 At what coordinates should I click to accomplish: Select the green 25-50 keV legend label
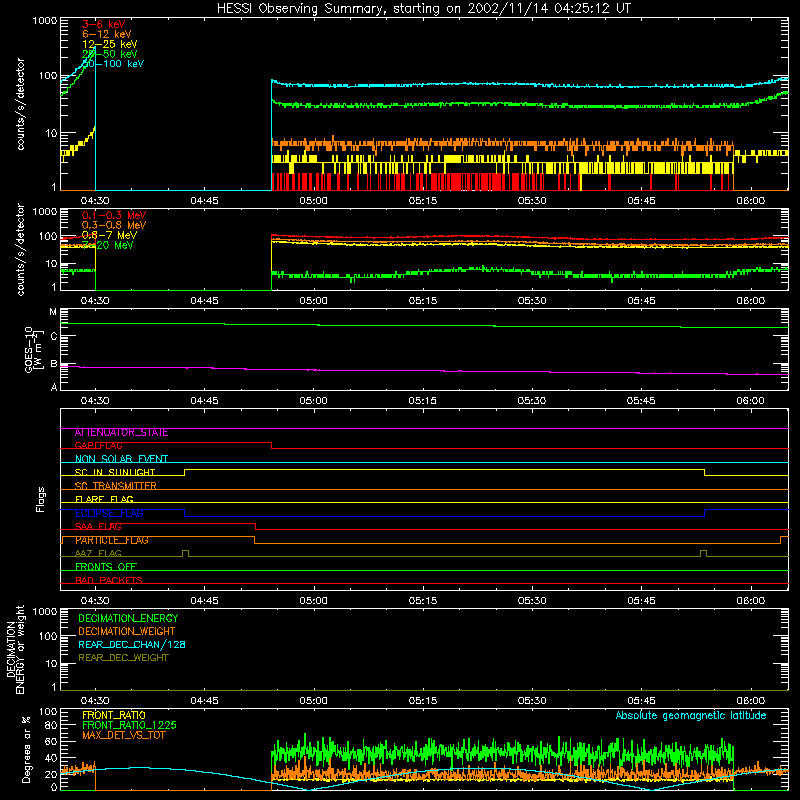point(110,54)
